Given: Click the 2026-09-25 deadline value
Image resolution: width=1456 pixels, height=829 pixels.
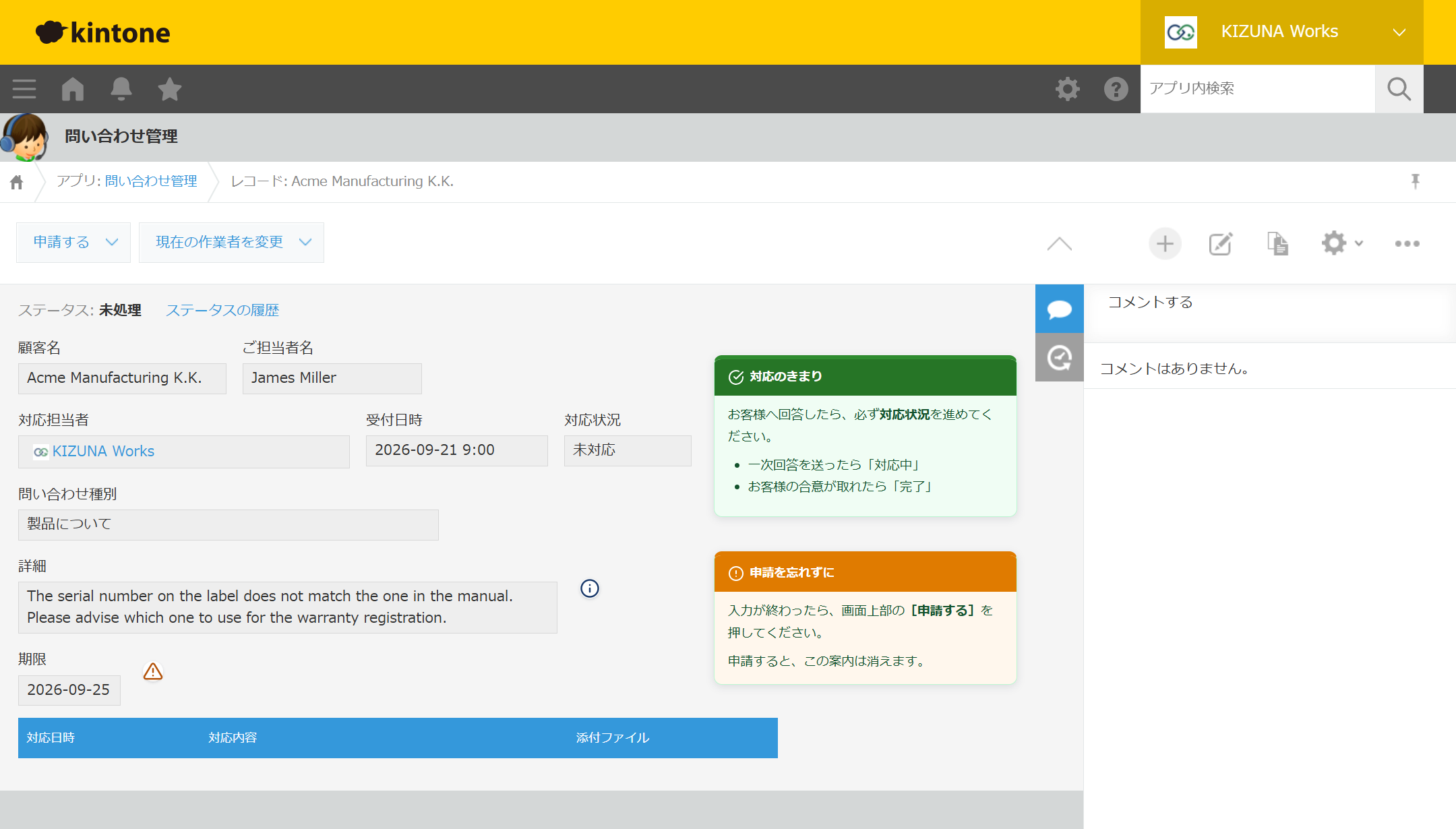Looking at the screenshot, I should (69, 690).
